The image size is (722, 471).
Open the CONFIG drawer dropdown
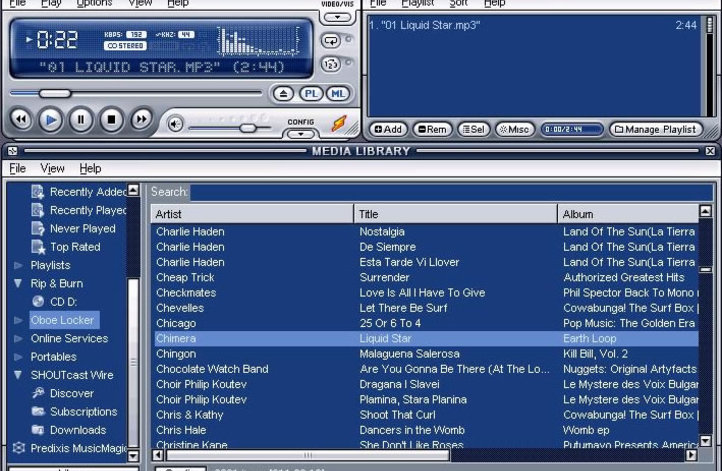click(x=300, y=133)
